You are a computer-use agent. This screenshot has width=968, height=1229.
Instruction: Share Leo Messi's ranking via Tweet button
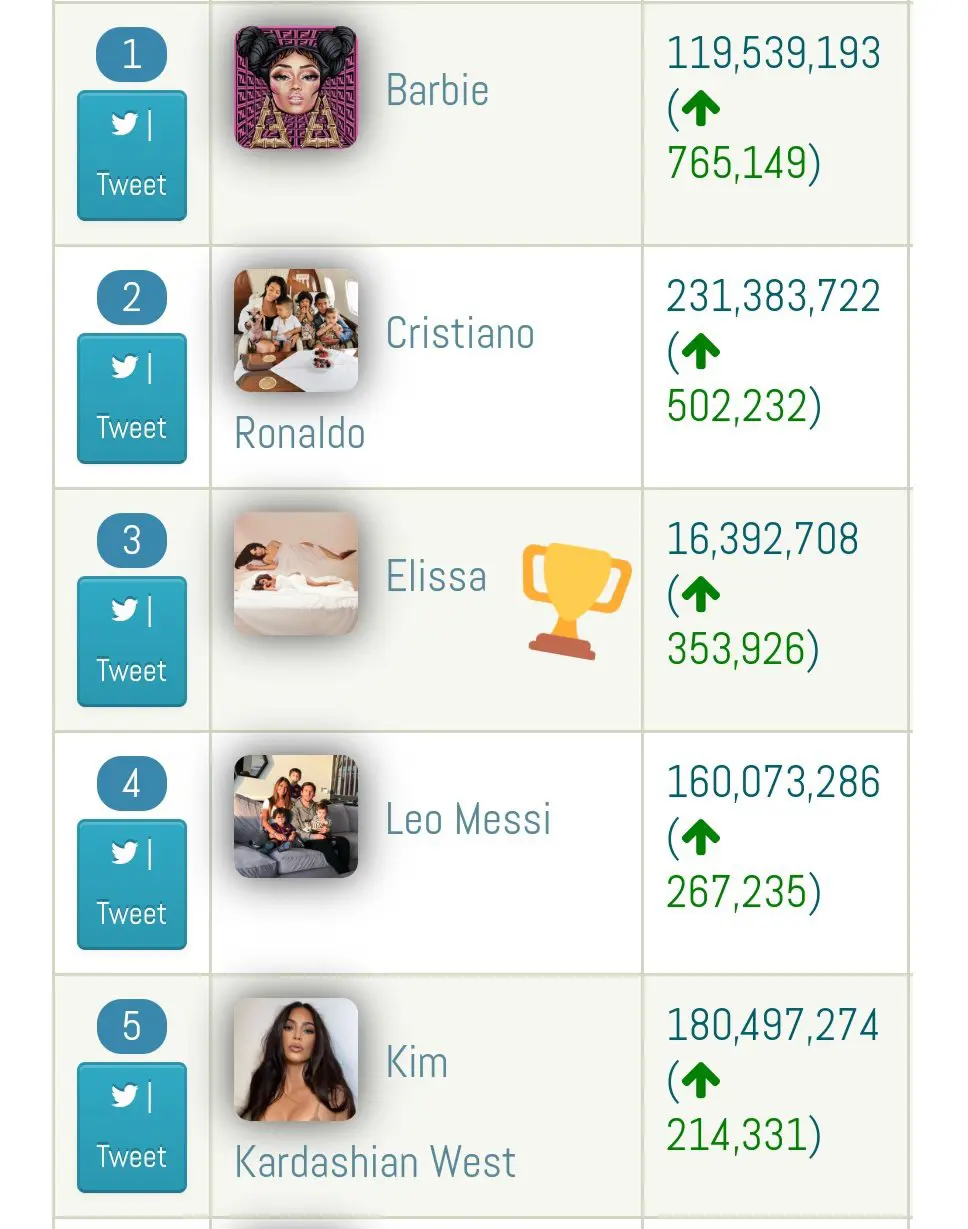[x=132, y=885]
